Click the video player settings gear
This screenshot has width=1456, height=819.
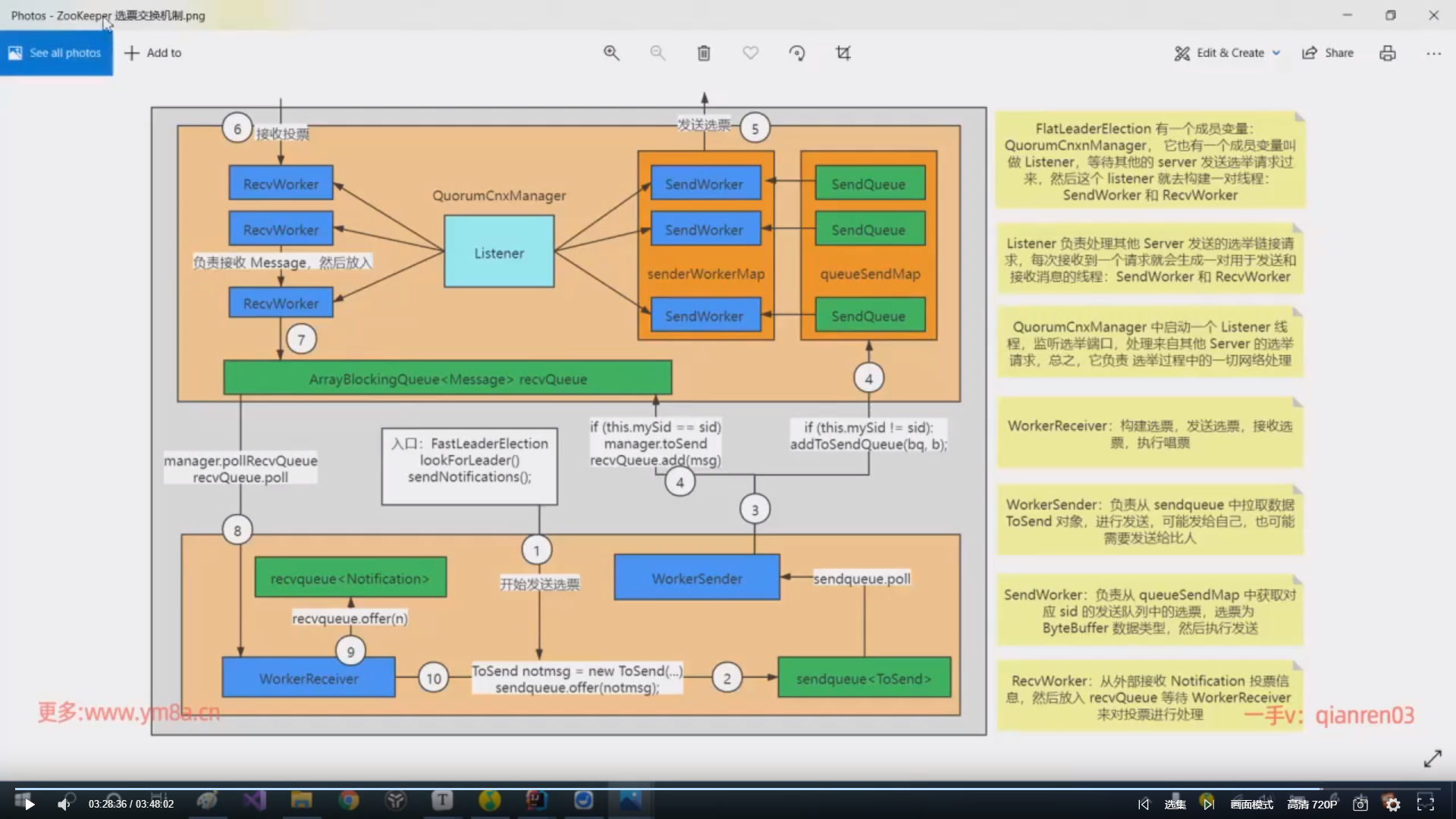point(1393,805)
